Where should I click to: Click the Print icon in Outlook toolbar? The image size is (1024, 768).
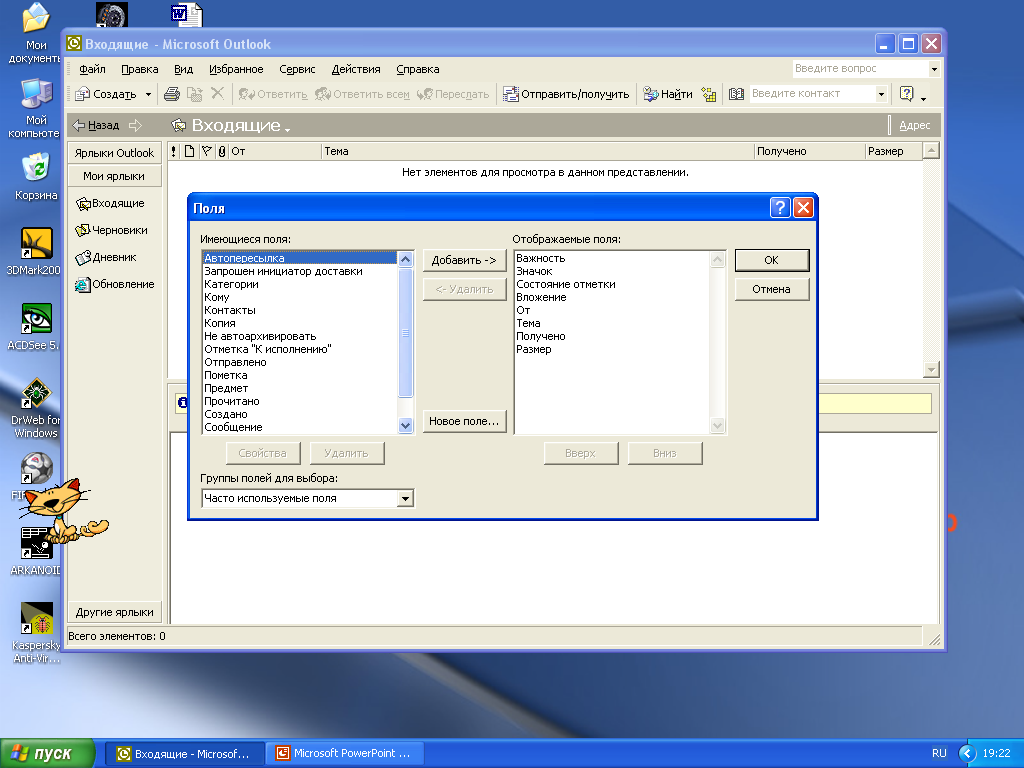click(x=172, y=94)
